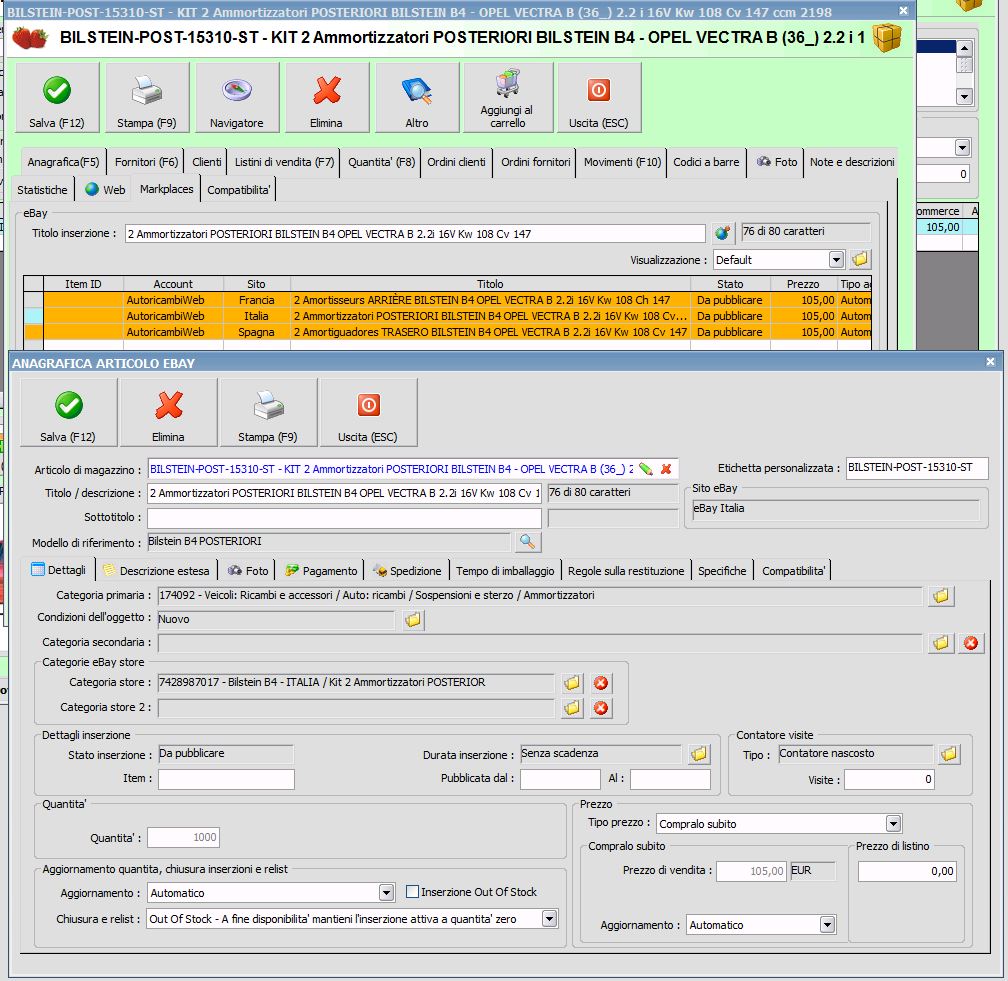Click folder icon for Contatore visite Tipo
This screenshot has height=981, width=1008.
point(949,753)
